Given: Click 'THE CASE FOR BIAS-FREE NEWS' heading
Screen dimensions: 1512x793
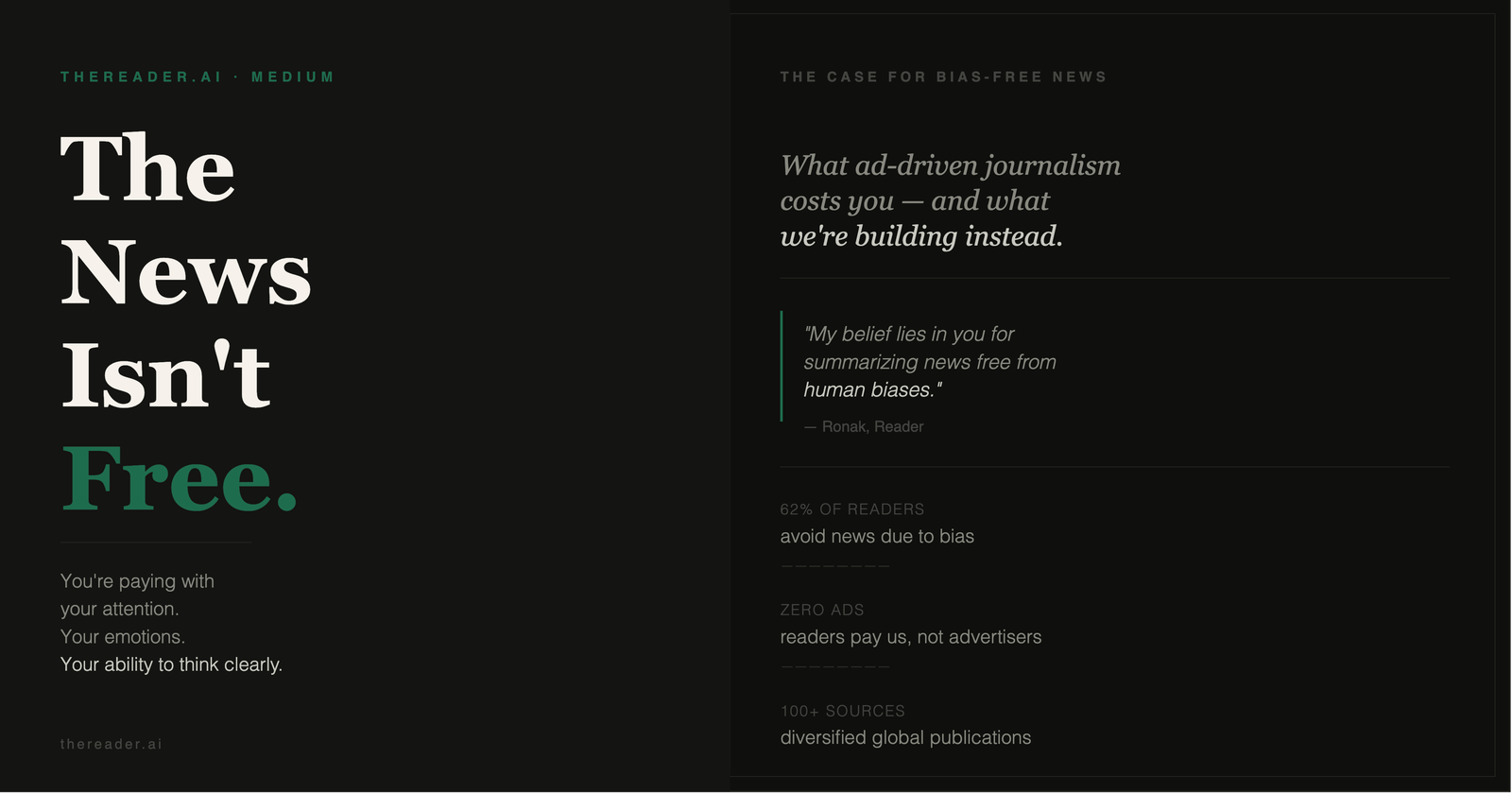Looking at the screenshot, I should pos(943,77).
